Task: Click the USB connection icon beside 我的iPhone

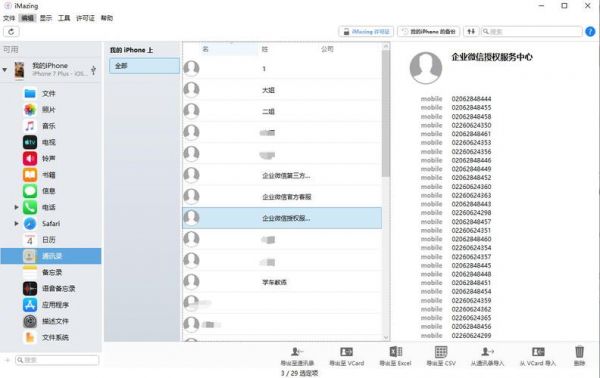Action: pyautogui.click(x=93, y=70)
